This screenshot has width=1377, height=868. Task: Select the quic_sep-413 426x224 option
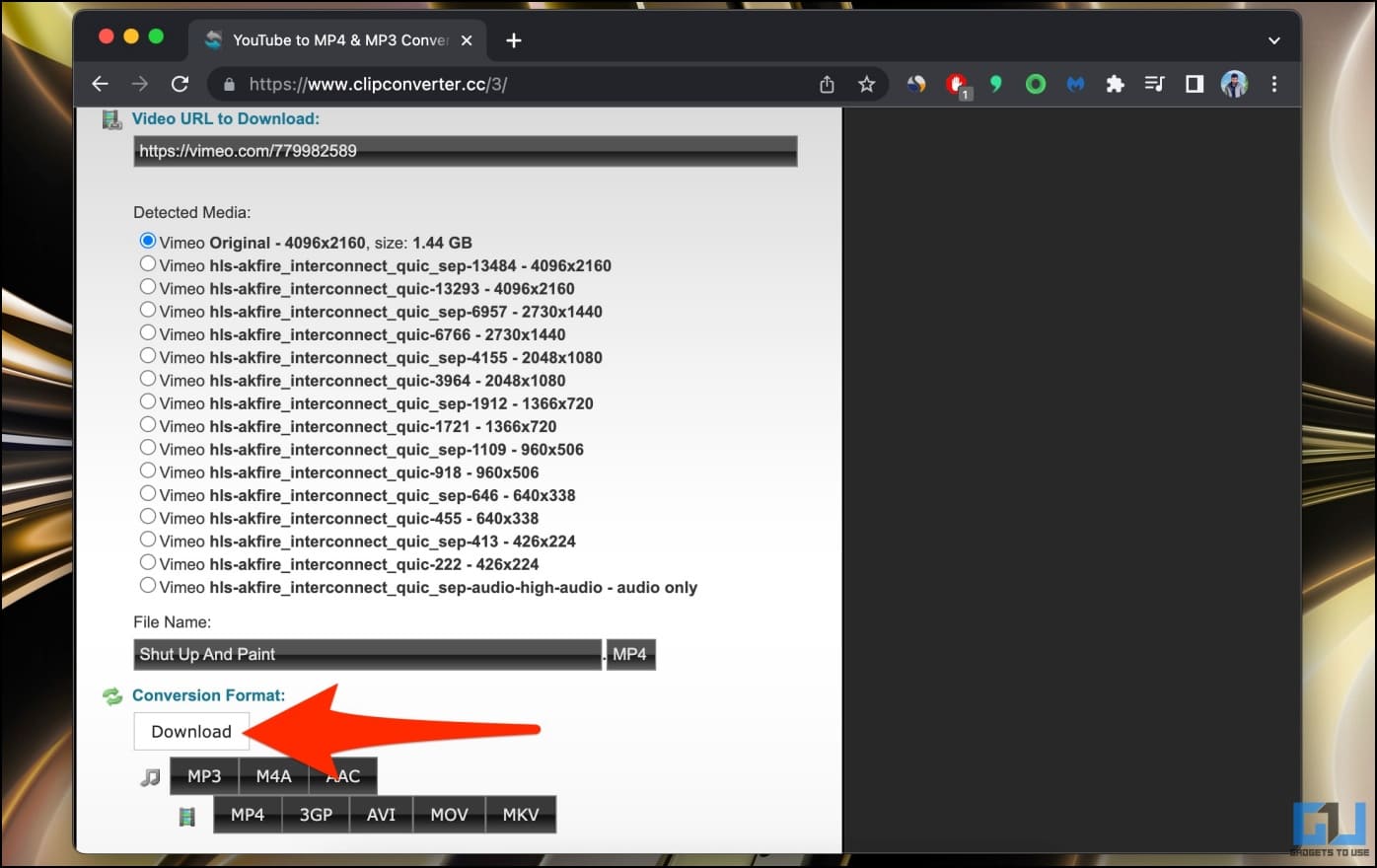click(148, 540)
